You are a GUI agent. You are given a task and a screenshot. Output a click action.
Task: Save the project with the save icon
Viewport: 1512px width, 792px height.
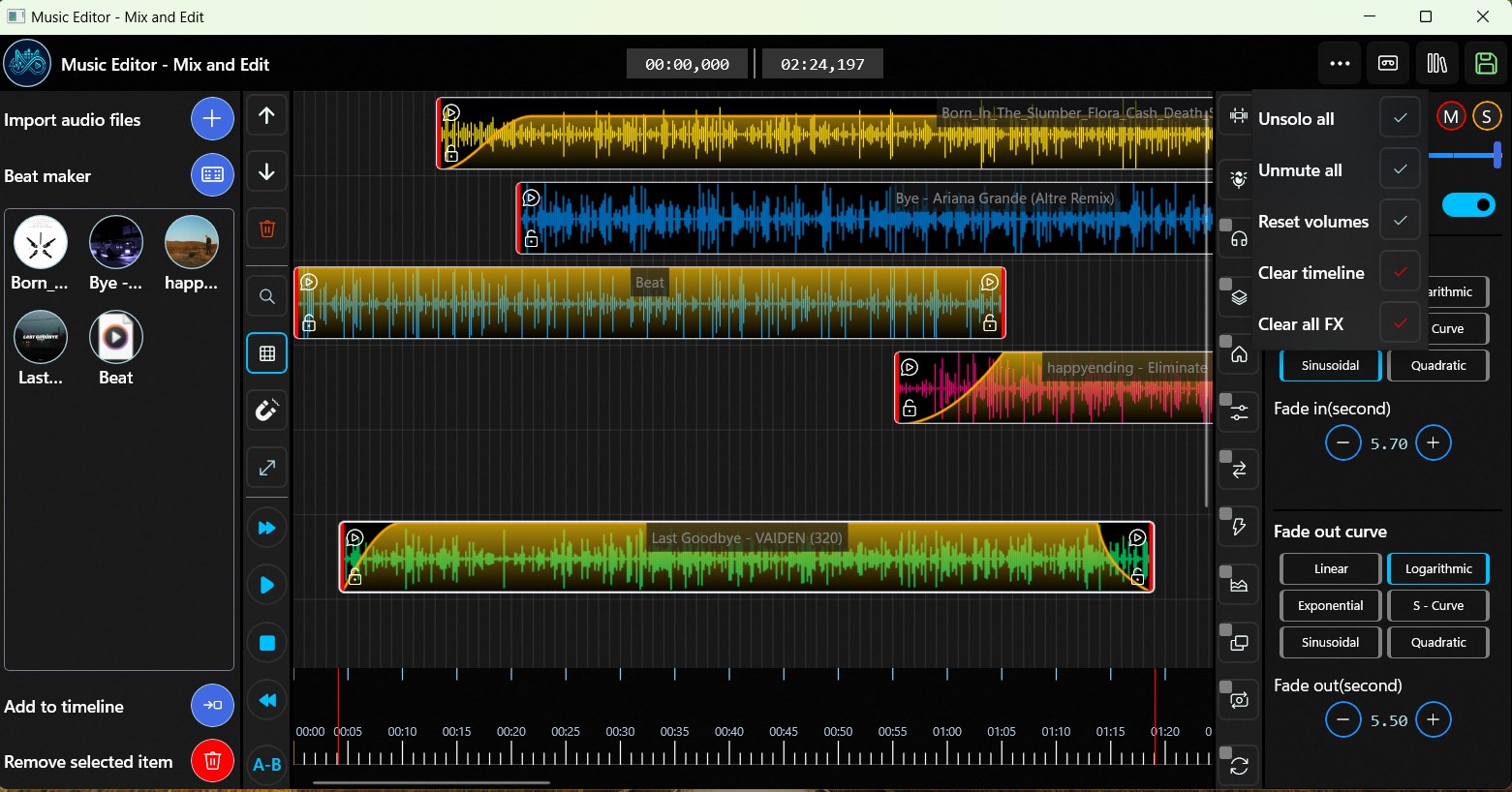(x=1485, y=62)
